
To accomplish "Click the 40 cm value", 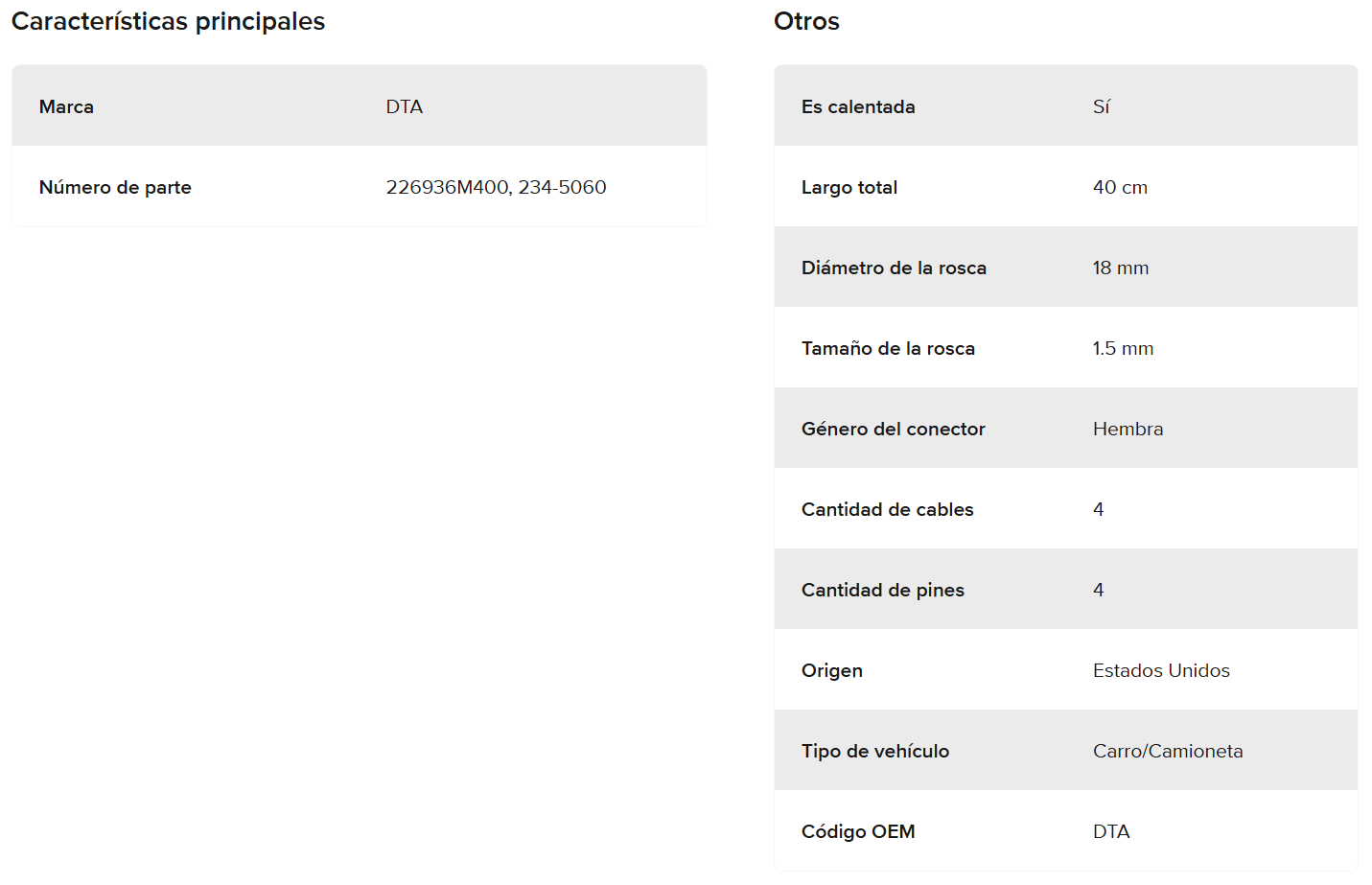I will pos(1119,187).
